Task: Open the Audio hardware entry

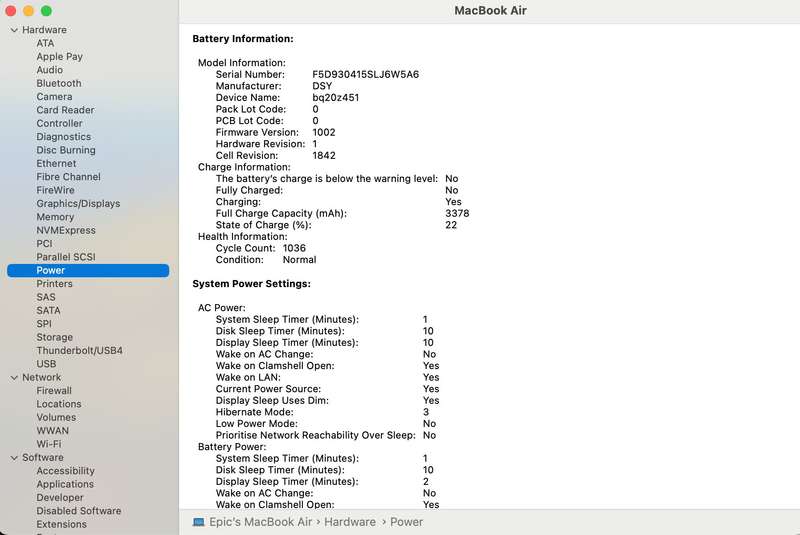Action: (x=49, y=70)
